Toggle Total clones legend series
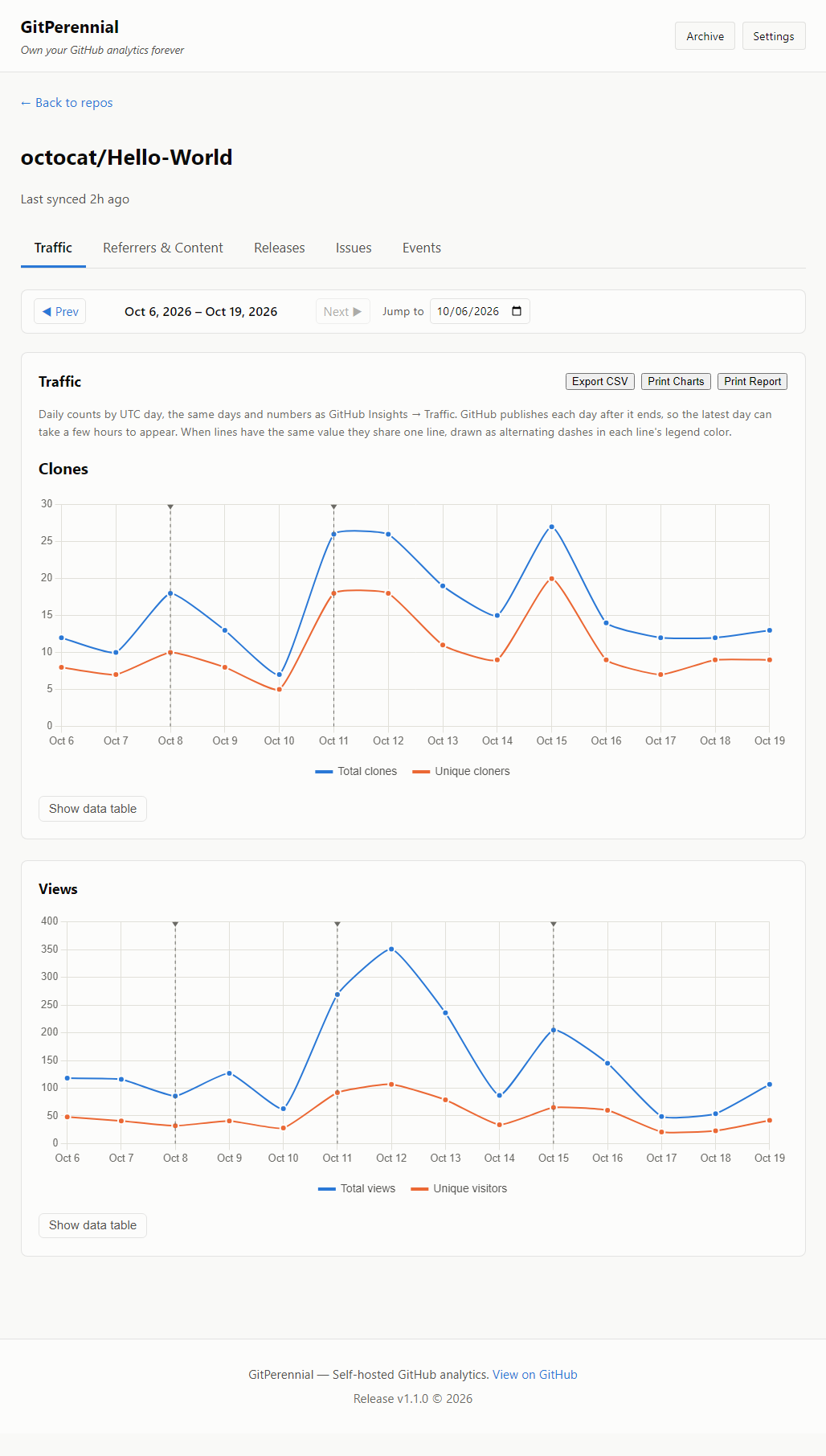 (357, 771)
